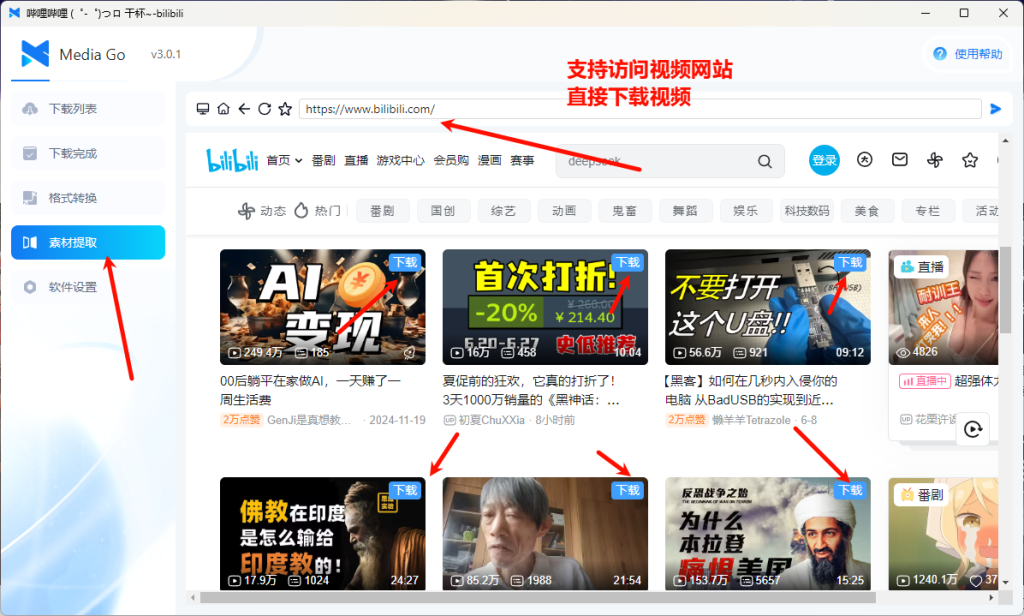Click 下载 on the AI变现 video thumbnail

point(405,262)
